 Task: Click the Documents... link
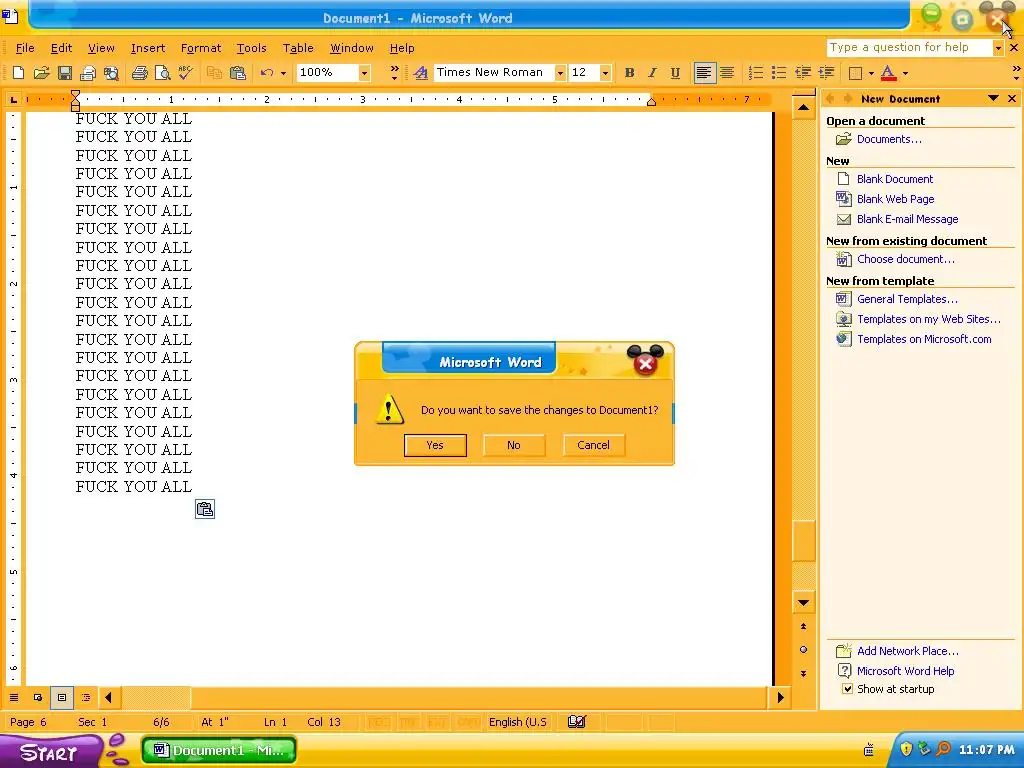coord(889,139)
